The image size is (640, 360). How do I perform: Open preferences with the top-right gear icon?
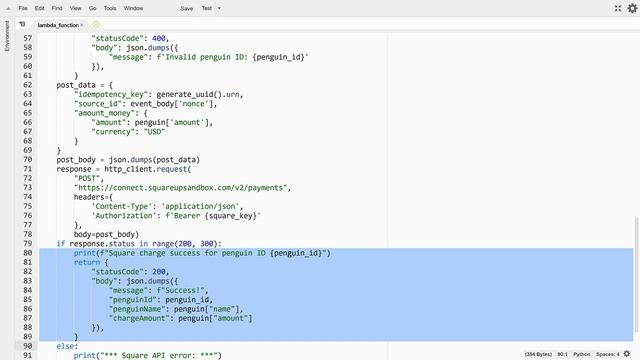click(x=632, y=8)
